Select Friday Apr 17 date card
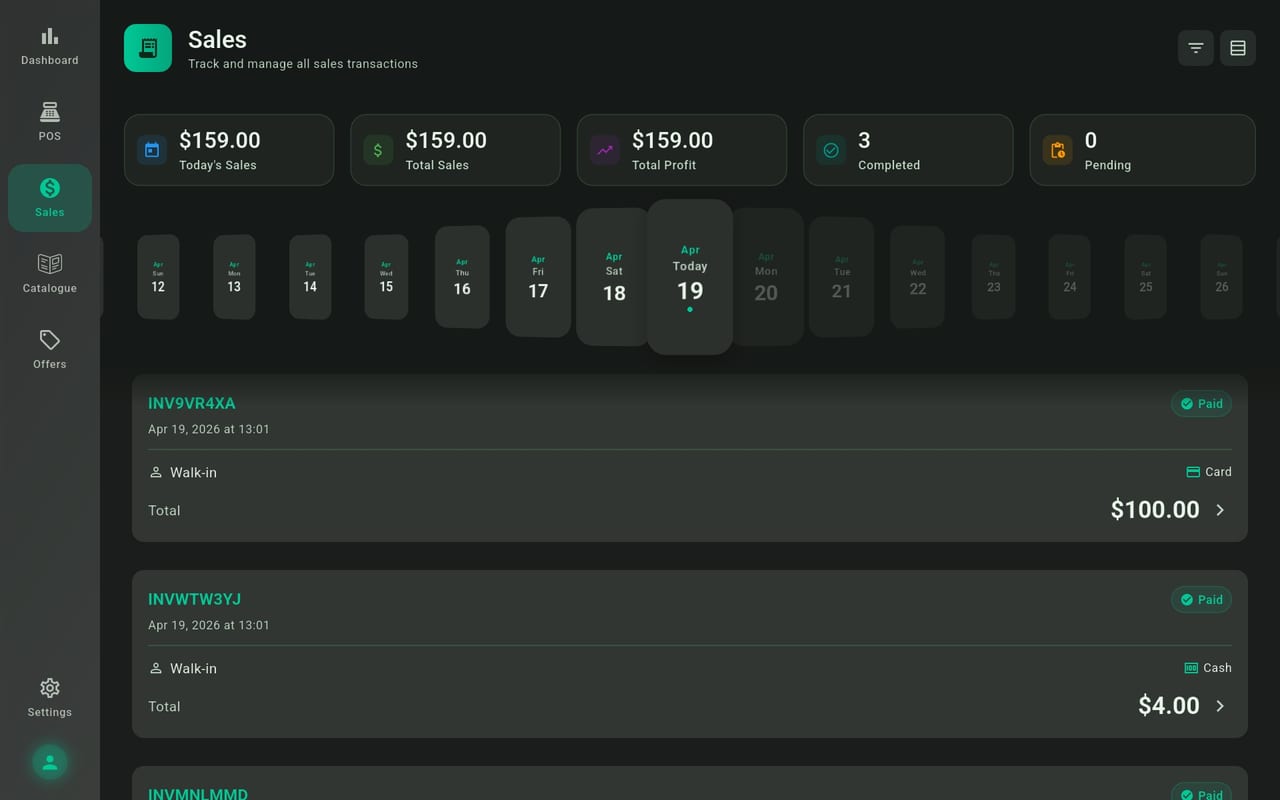 click(538, 277)
